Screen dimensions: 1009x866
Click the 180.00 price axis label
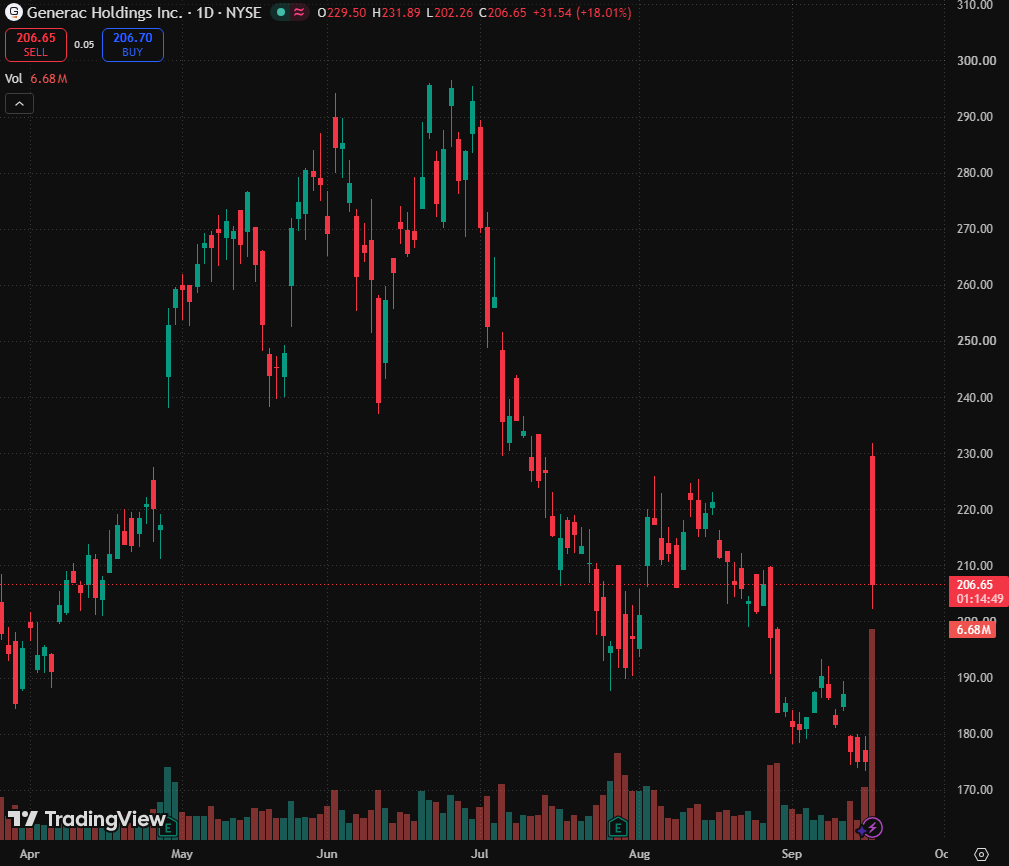point(976,734)
